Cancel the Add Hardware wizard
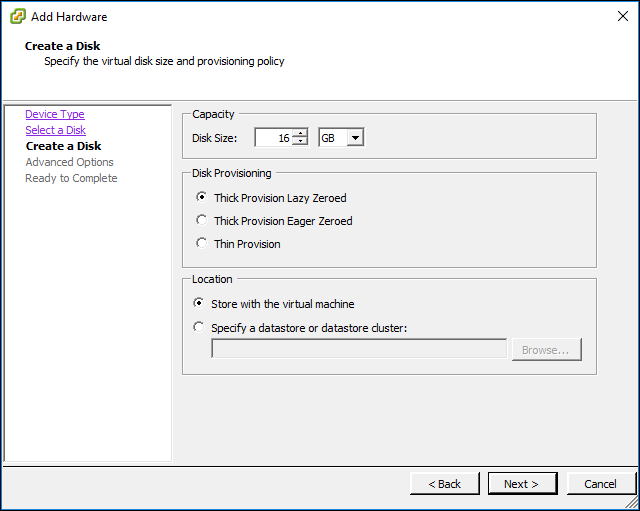This screenshot has height=511, width=640. click(601, 484)
